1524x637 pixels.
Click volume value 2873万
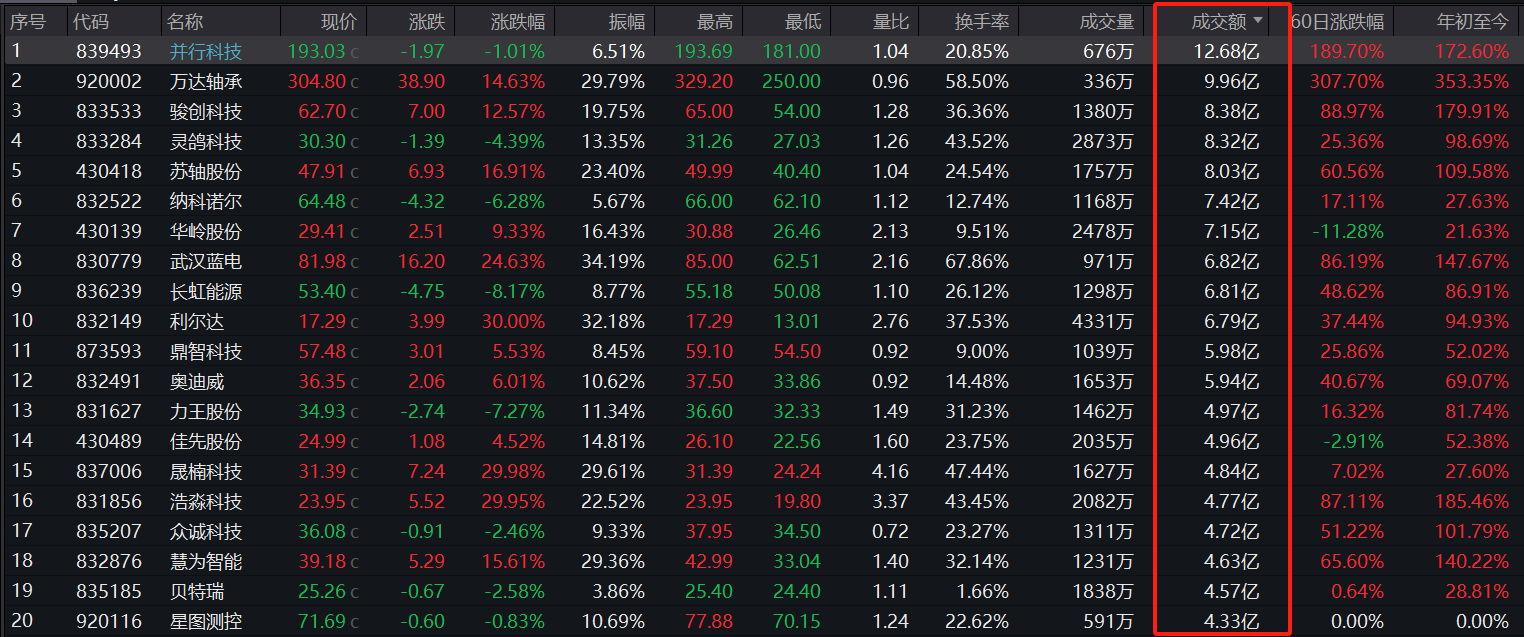(x=1102, y=141)
